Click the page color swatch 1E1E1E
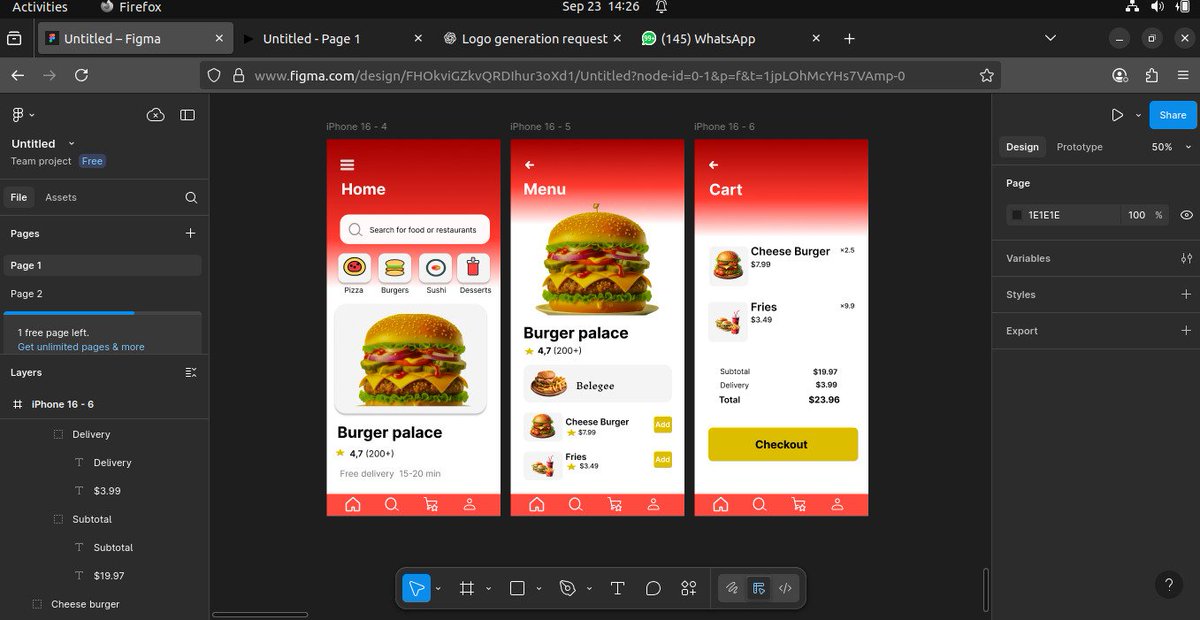This screenshot has width=1200, height=620. 1017,215
